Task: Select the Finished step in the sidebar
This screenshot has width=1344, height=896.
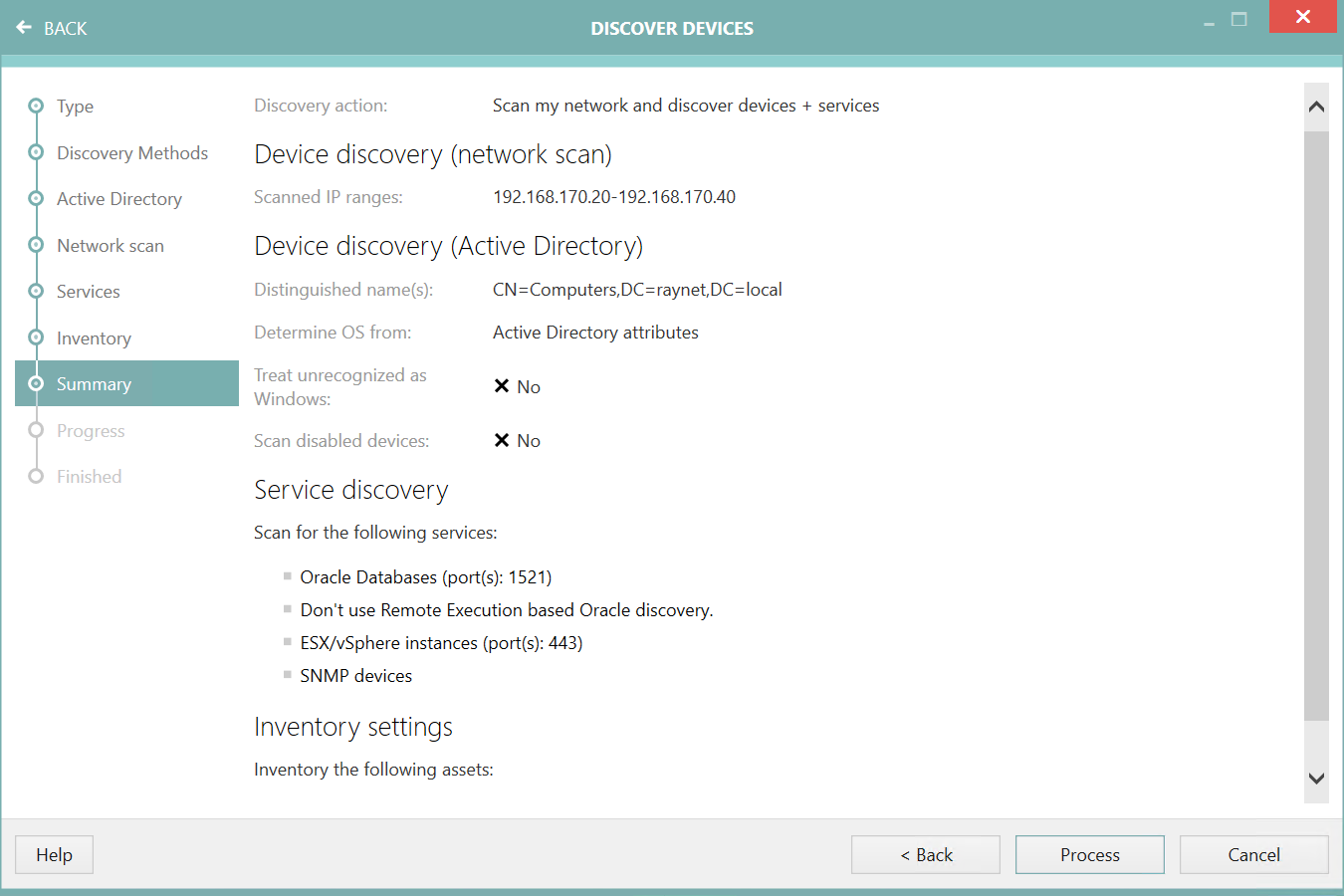Action: 89,476
